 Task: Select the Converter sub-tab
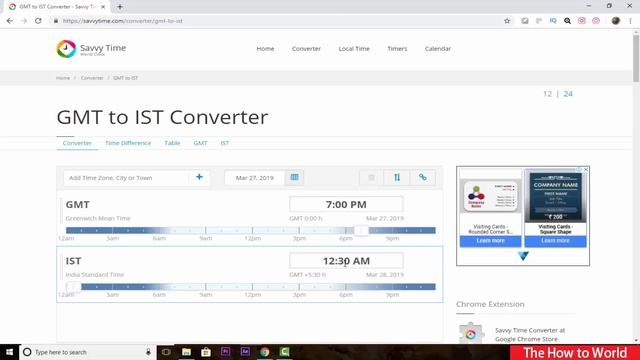click(x=77, y=143)
